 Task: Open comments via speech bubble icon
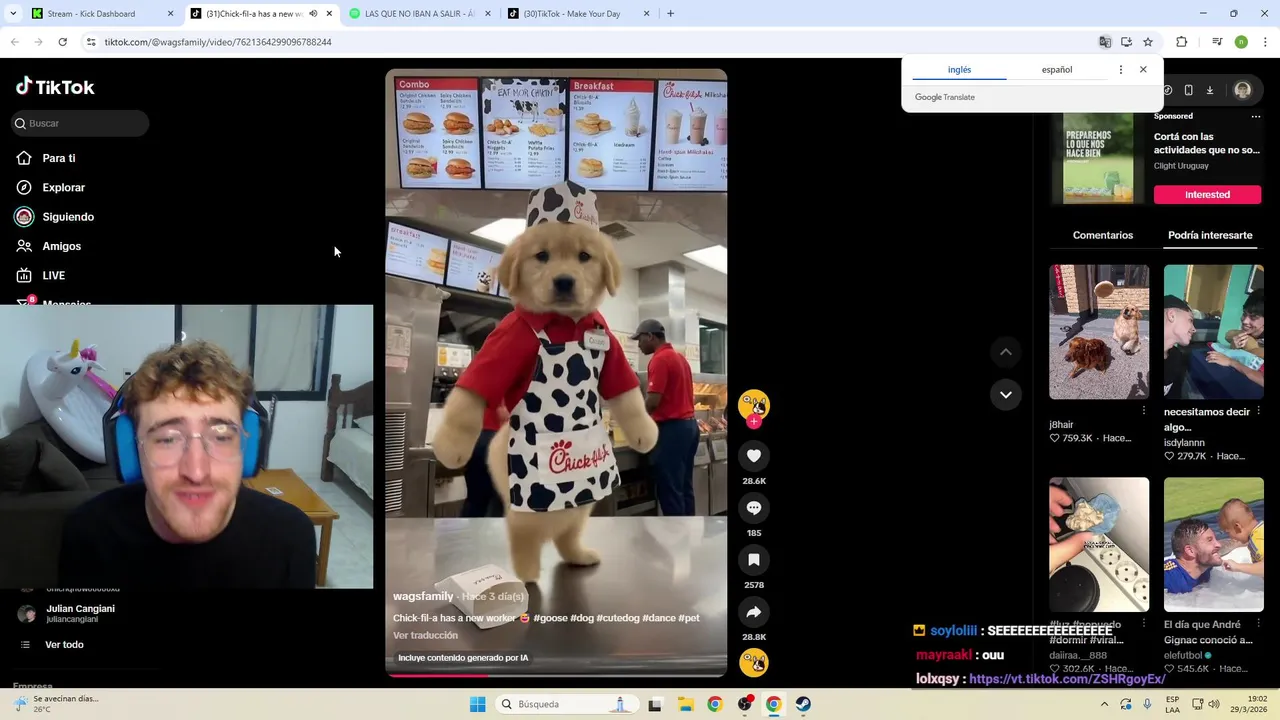754,508
